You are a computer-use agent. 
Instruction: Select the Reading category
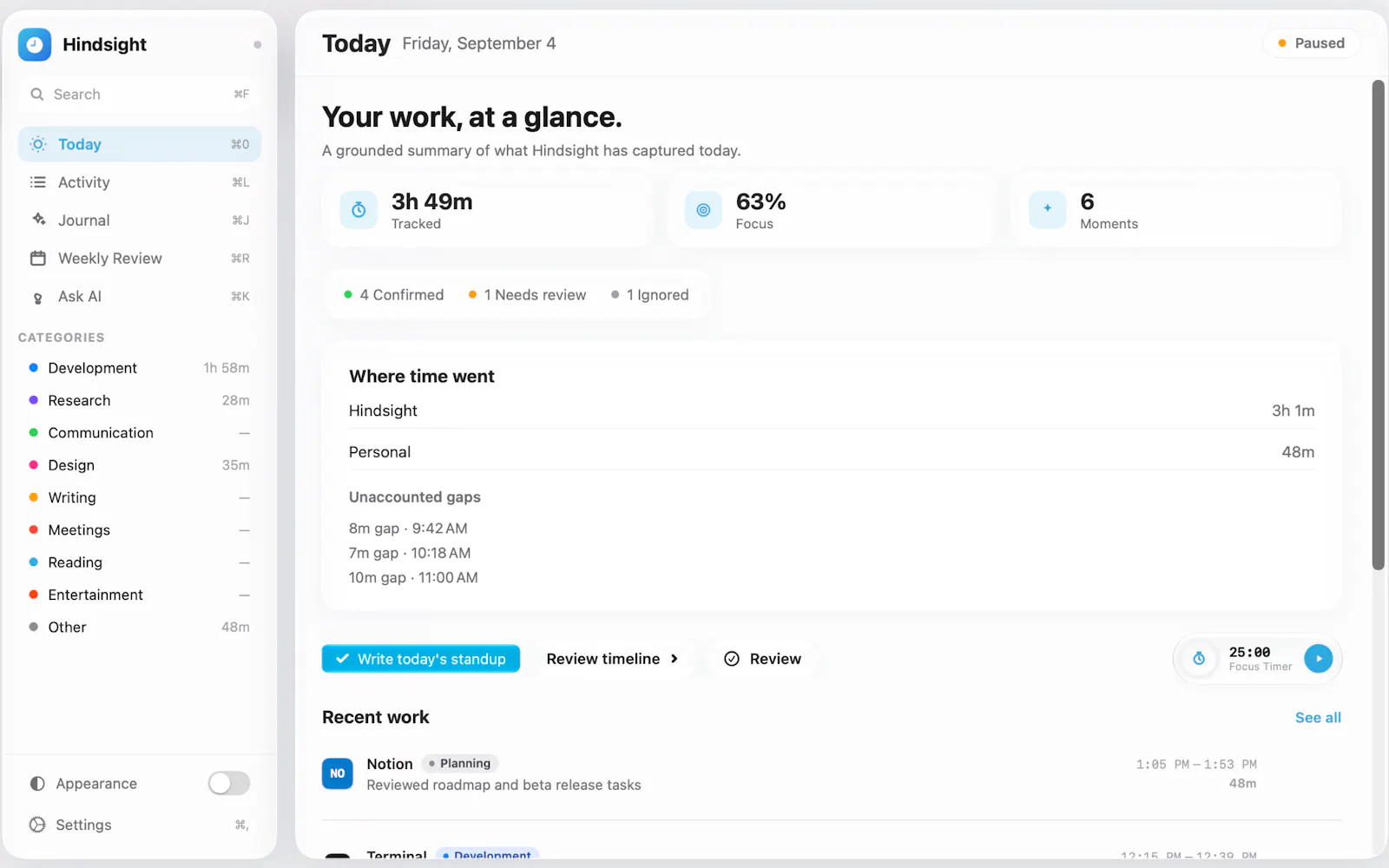click(x=140, y=562)
